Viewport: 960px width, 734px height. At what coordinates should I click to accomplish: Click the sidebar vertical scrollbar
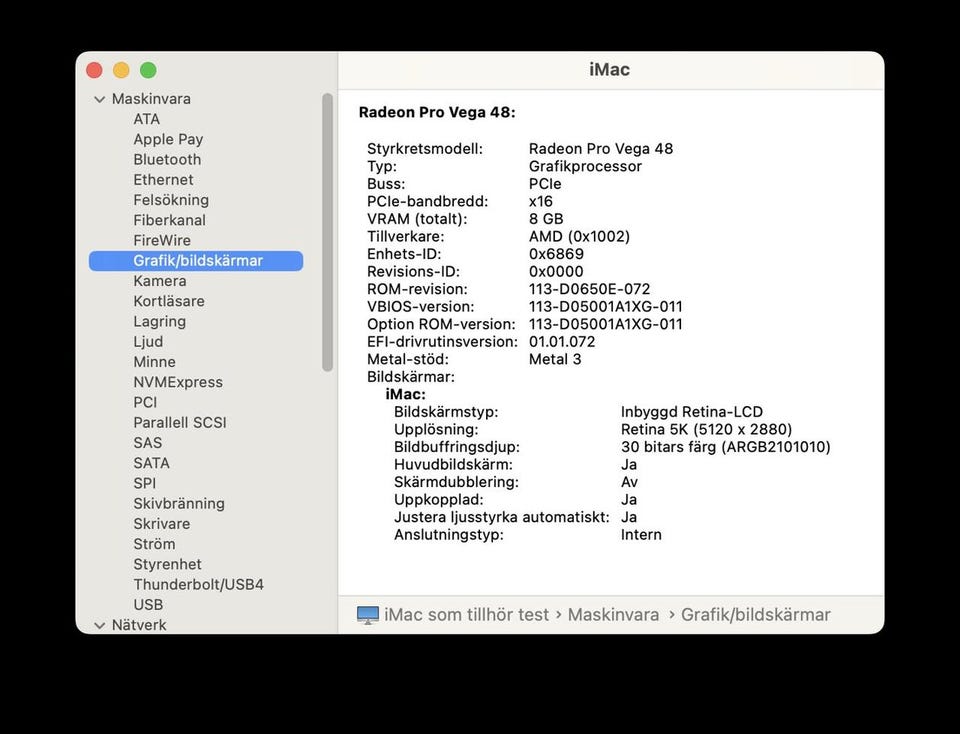[327, 232]
